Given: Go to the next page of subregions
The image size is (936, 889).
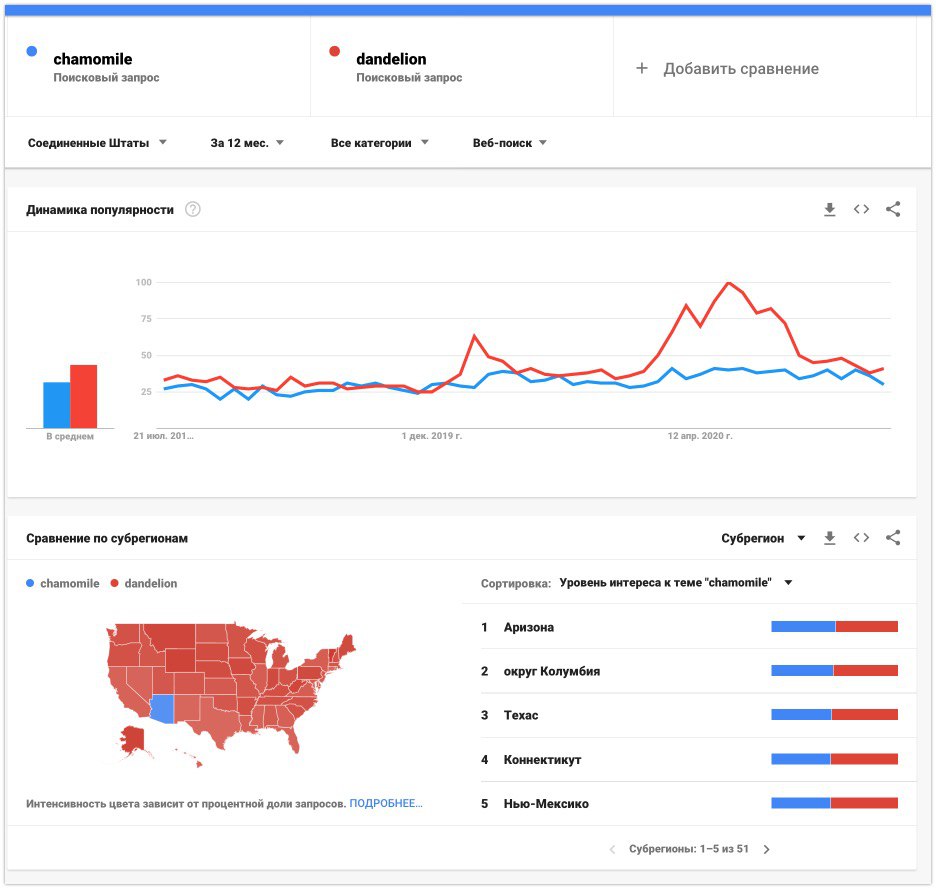Looking at the screenshot, I should [x=766, y=849].
